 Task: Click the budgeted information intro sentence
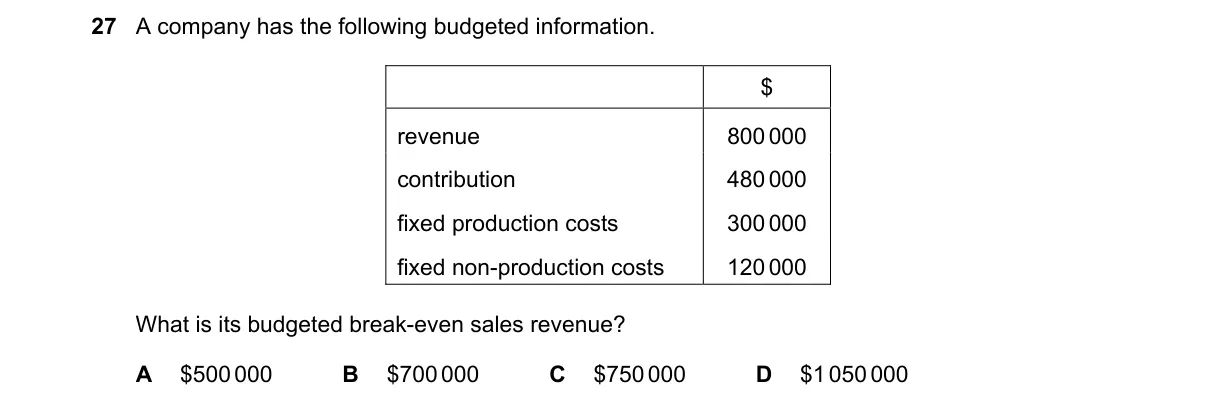395,27
